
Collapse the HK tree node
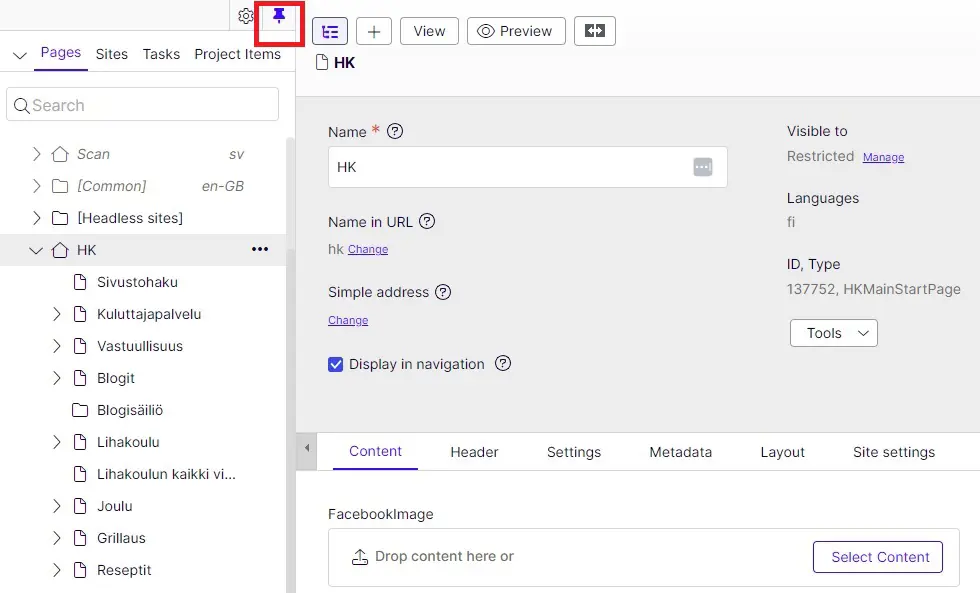[x=36, y=250]
